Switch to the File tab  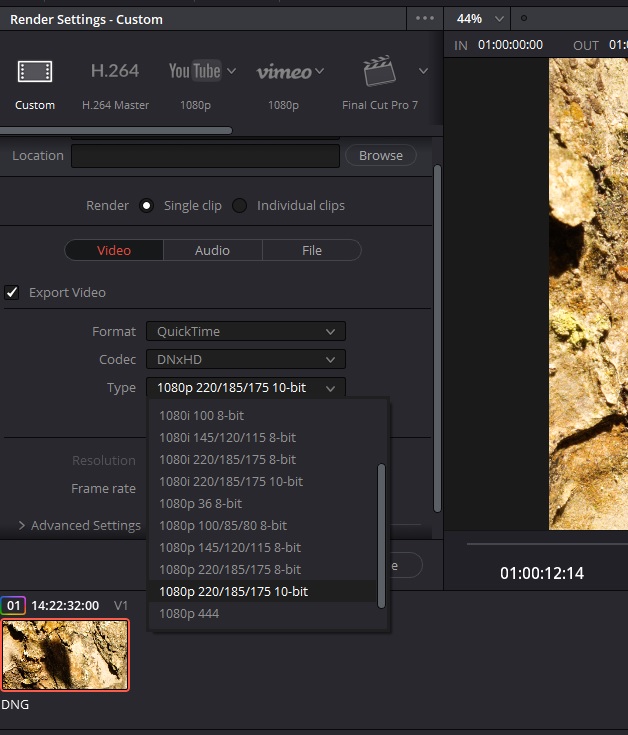click(x=312, y=250)
